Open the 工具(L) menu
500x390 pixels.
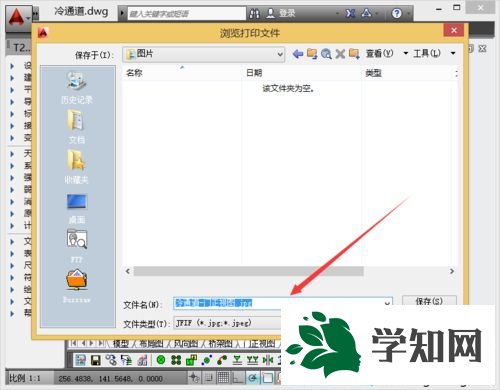[427, 53]
